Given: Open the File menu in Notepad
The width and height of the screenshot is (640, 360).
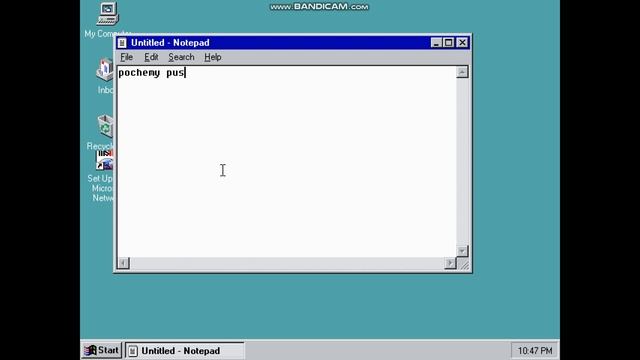Looking at the screenshot, I should (126, 57).
